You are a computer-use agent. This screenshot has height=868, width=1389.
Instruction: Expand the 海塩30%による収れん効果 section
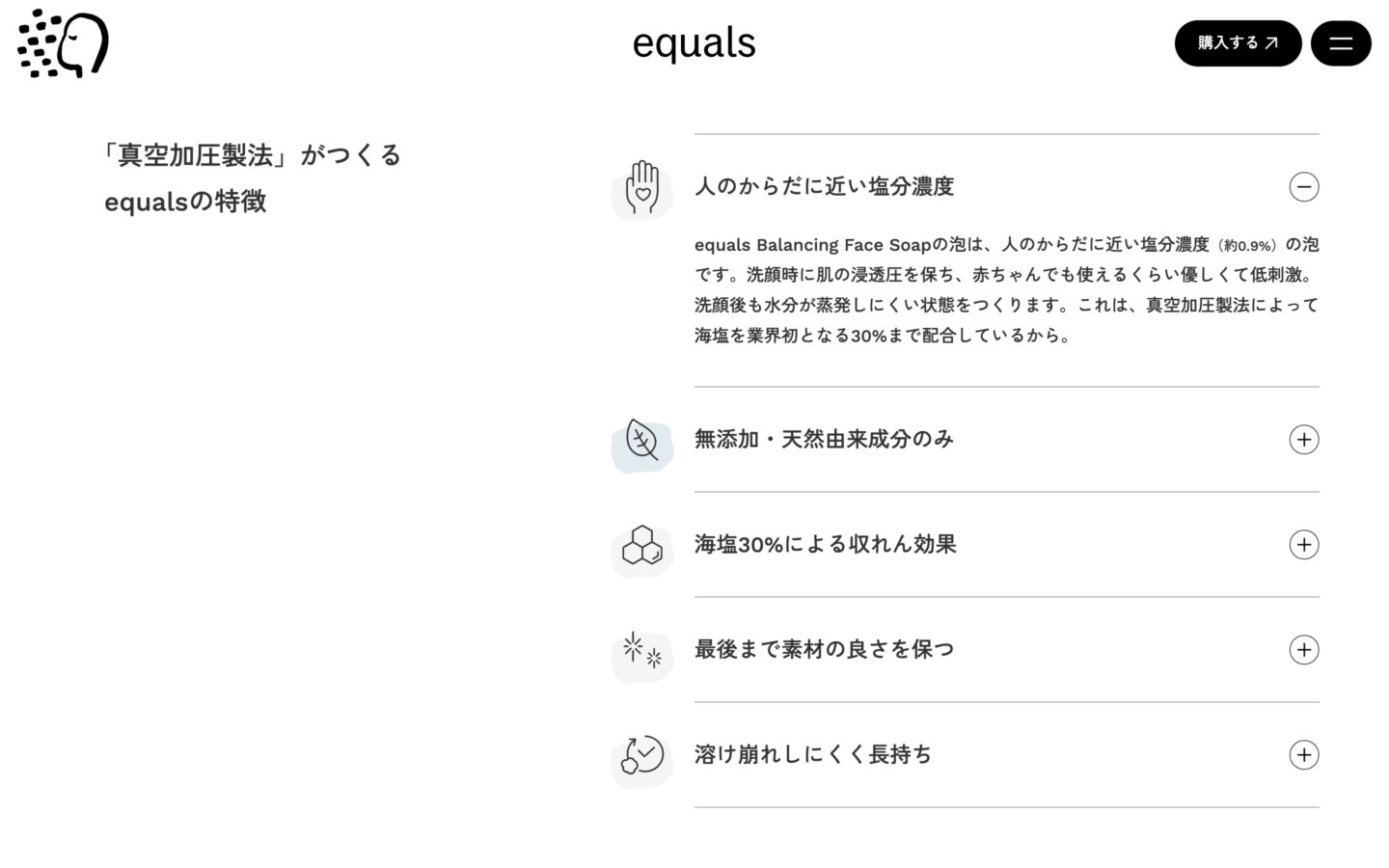coord(1304,545)
